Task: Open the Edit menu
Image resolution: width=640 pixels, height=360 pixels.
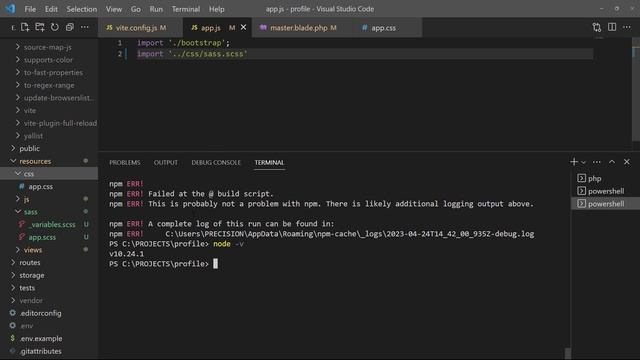Action: pyautogui.click(x=51, y=9)
